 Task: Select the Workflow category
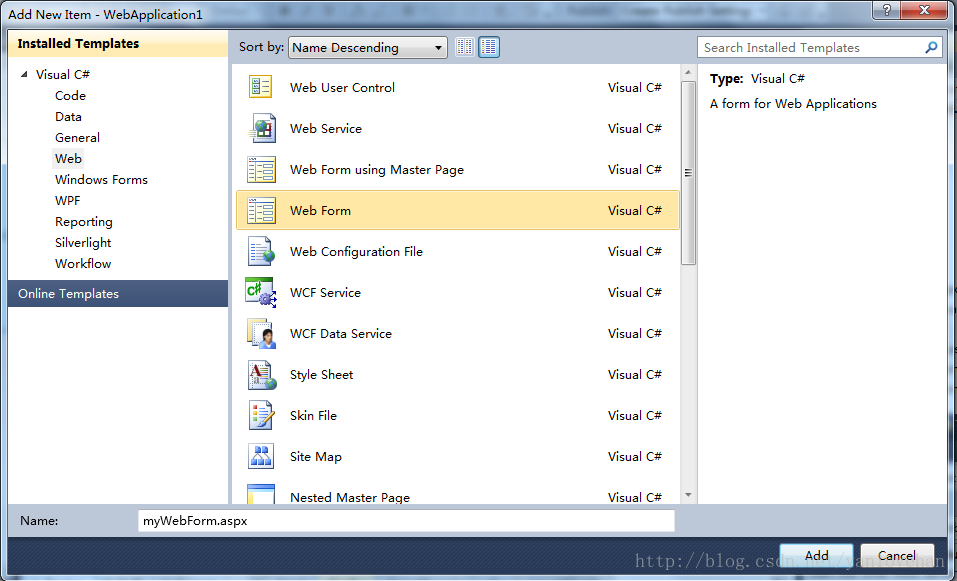click(83, 264)
